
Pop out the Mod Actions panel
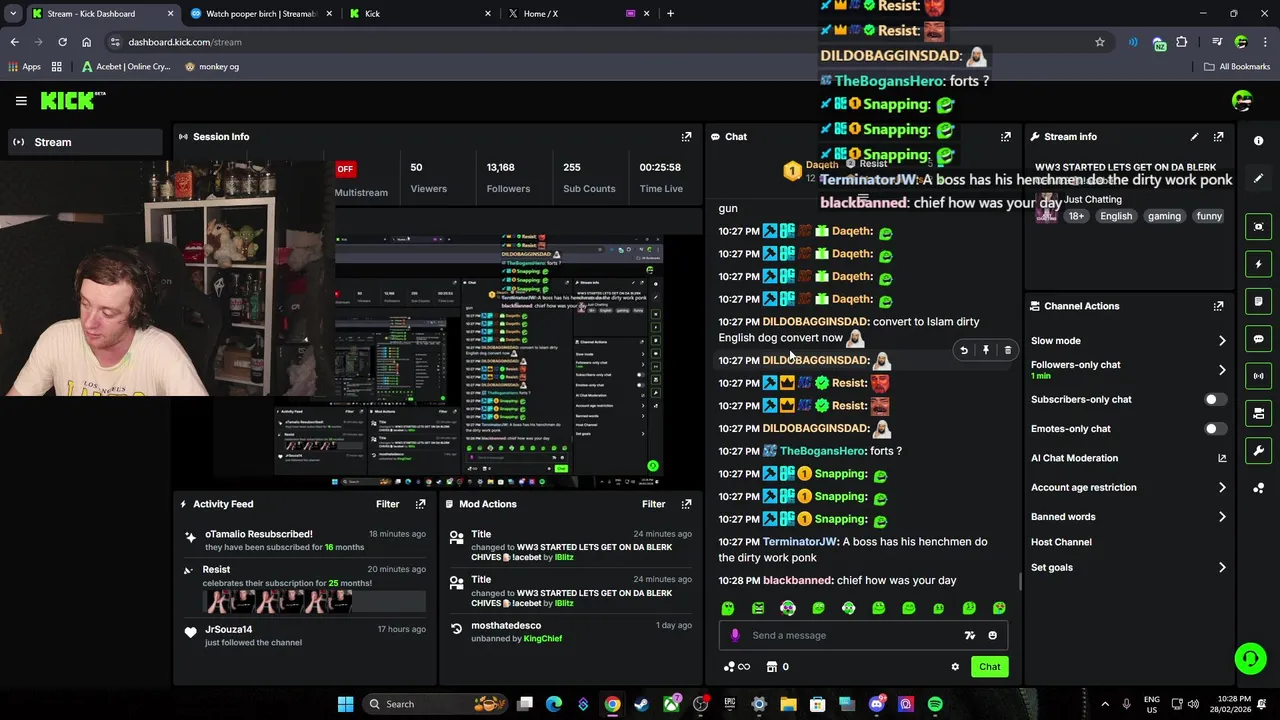[686, 504]
